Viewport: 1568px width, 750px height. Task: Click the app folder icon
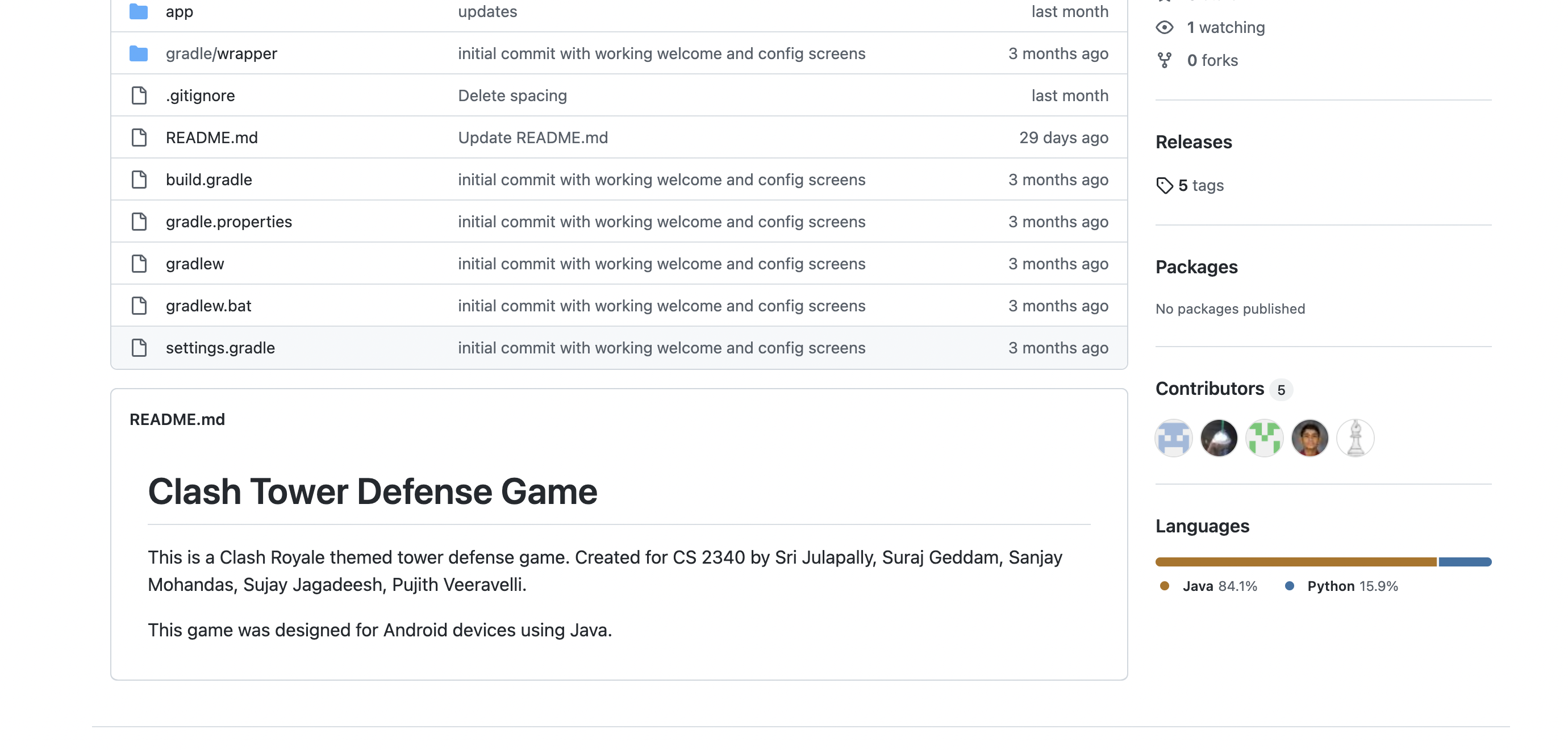(x=139, y=11)
